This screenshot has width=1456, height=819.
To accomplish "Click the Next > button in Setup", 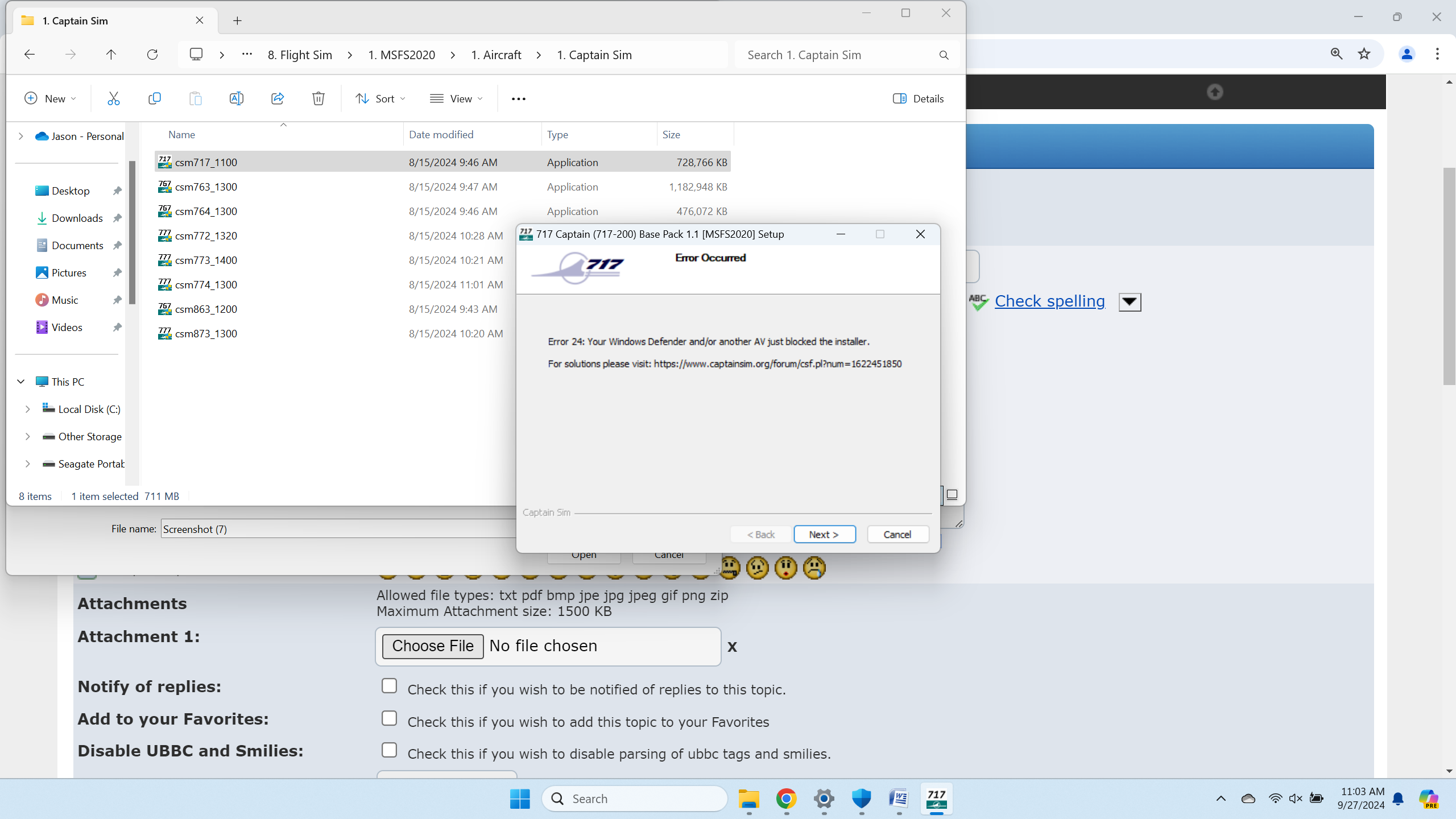I will [x=824, y=534].
